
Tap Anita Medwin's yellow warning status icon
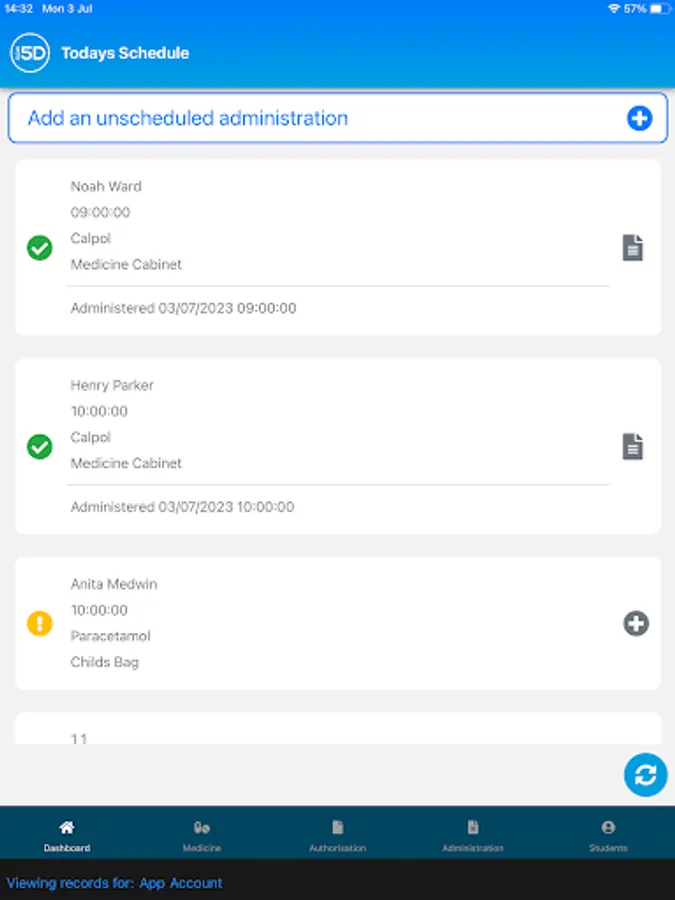point(40,624)
